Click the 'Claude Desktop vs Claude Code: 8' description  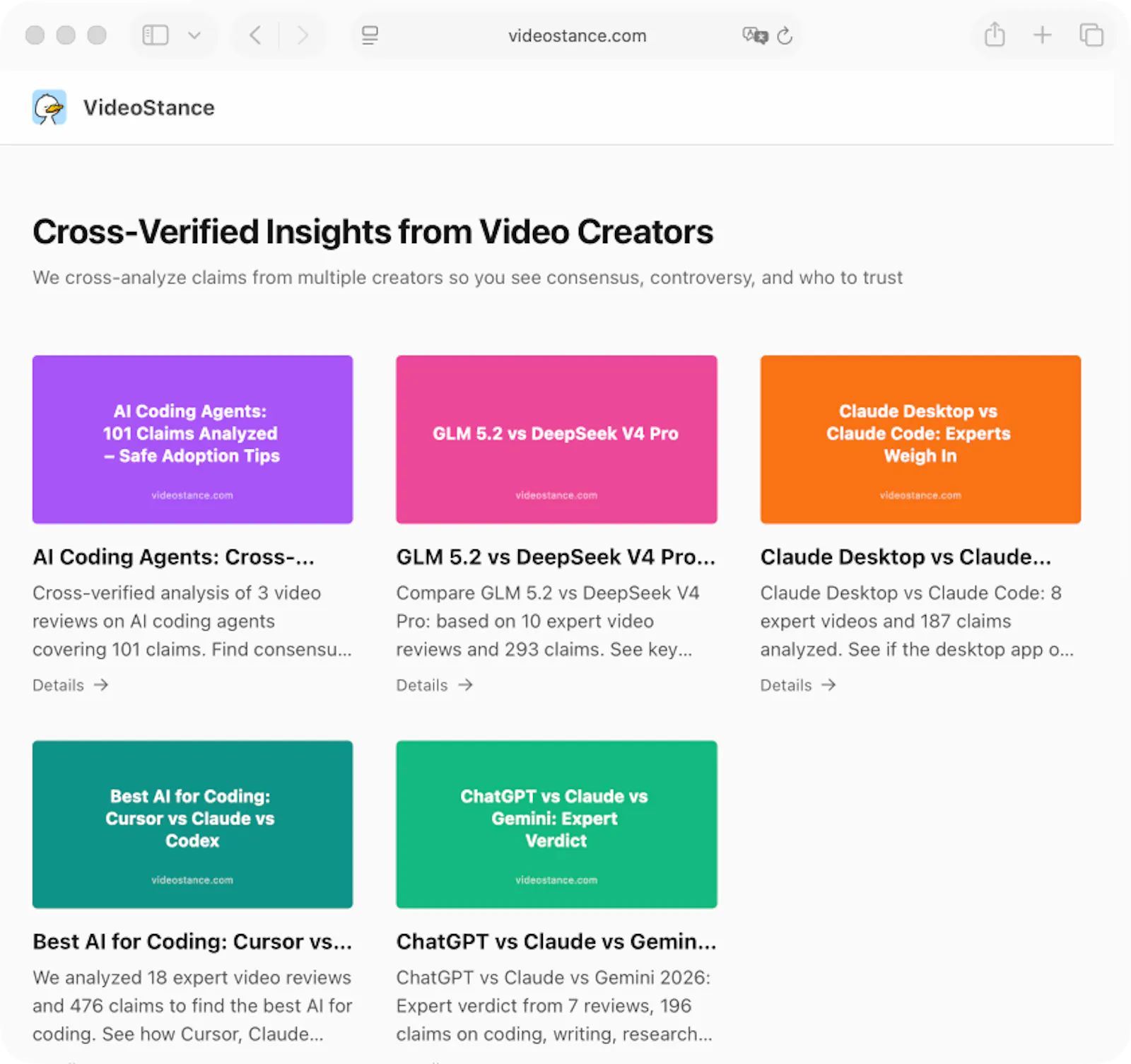pos(917,621)
